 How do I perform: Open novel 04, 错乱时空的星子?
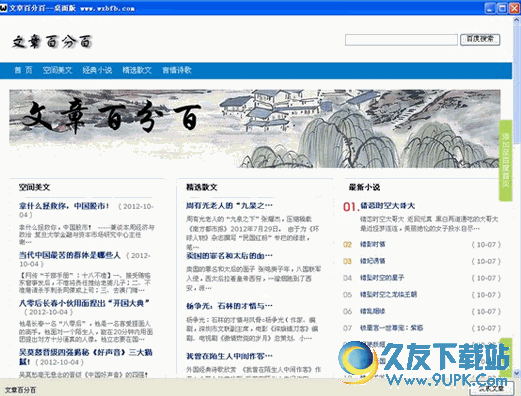pos(382,278)
